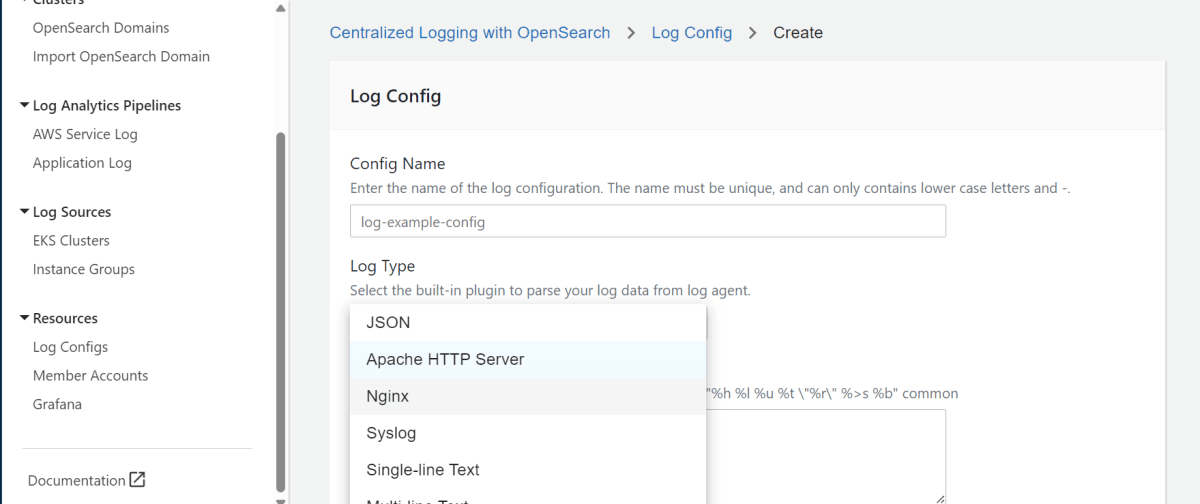Screen dimensions: 1200x504
Task: Collapse the Resources section in sidebar
Action: (x=25, y=318)
